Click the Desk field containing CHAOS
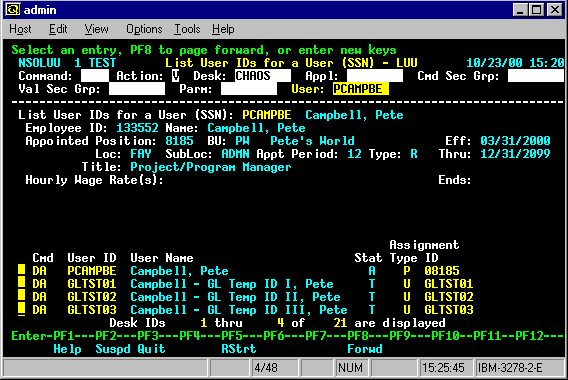This screenshot has height=380, width=568. [x=263, y=76]
